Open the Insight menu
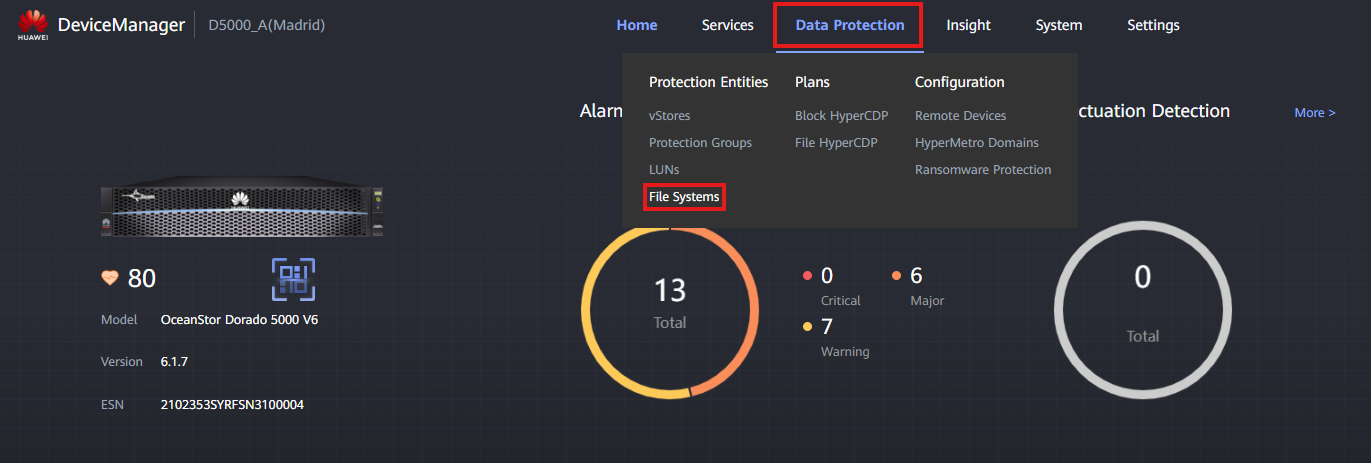The height and width of the screenshot is (463, 1371). pos(968,25)
